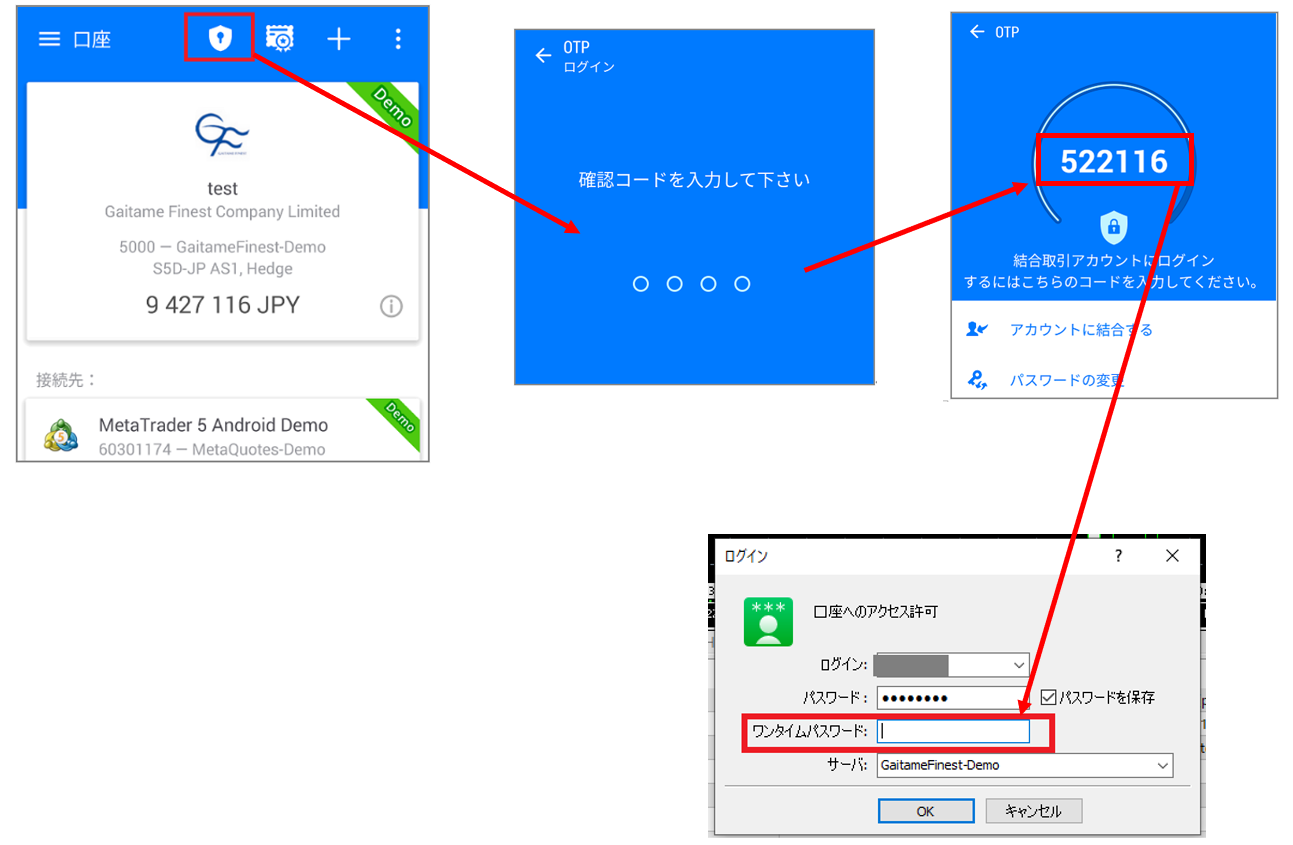Open the certificate icon next to shield

280,39
